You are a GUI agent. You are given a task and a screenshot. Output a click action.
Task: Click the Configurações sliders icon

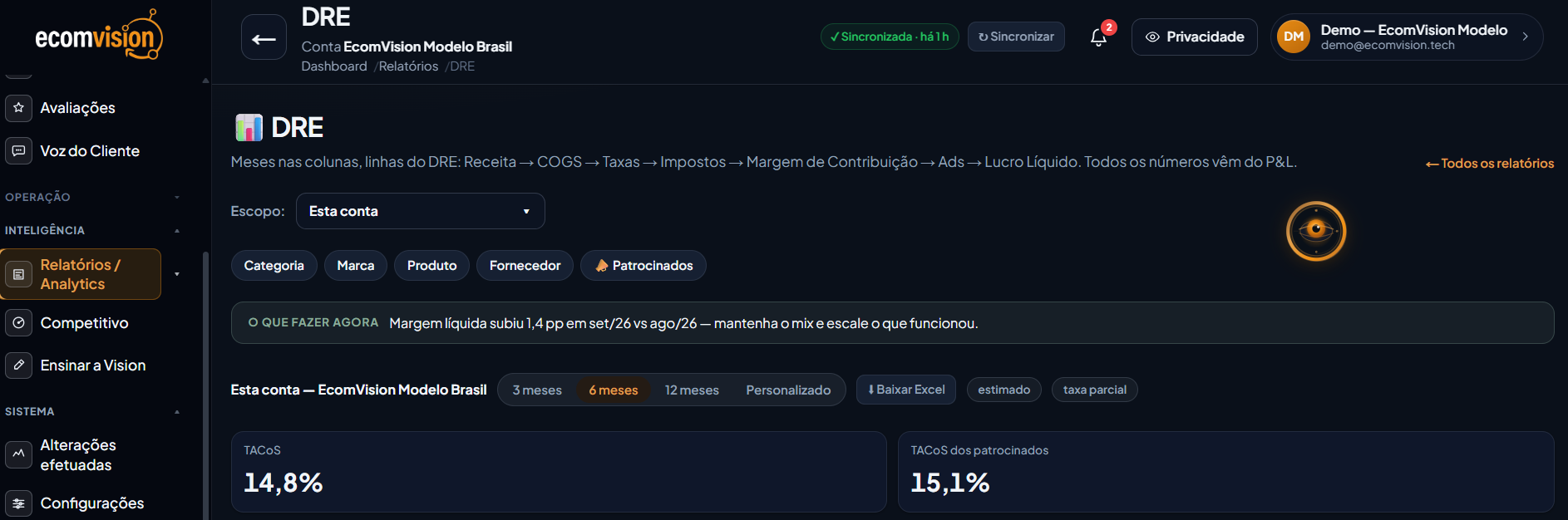19,503
